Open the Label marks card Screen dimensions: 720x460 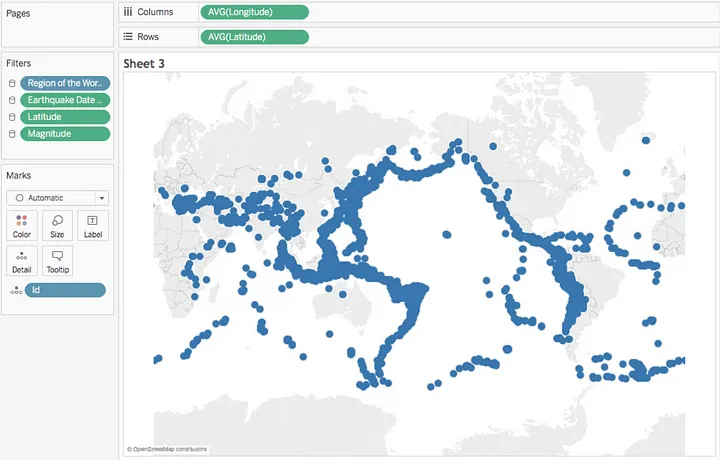[93, 226]
